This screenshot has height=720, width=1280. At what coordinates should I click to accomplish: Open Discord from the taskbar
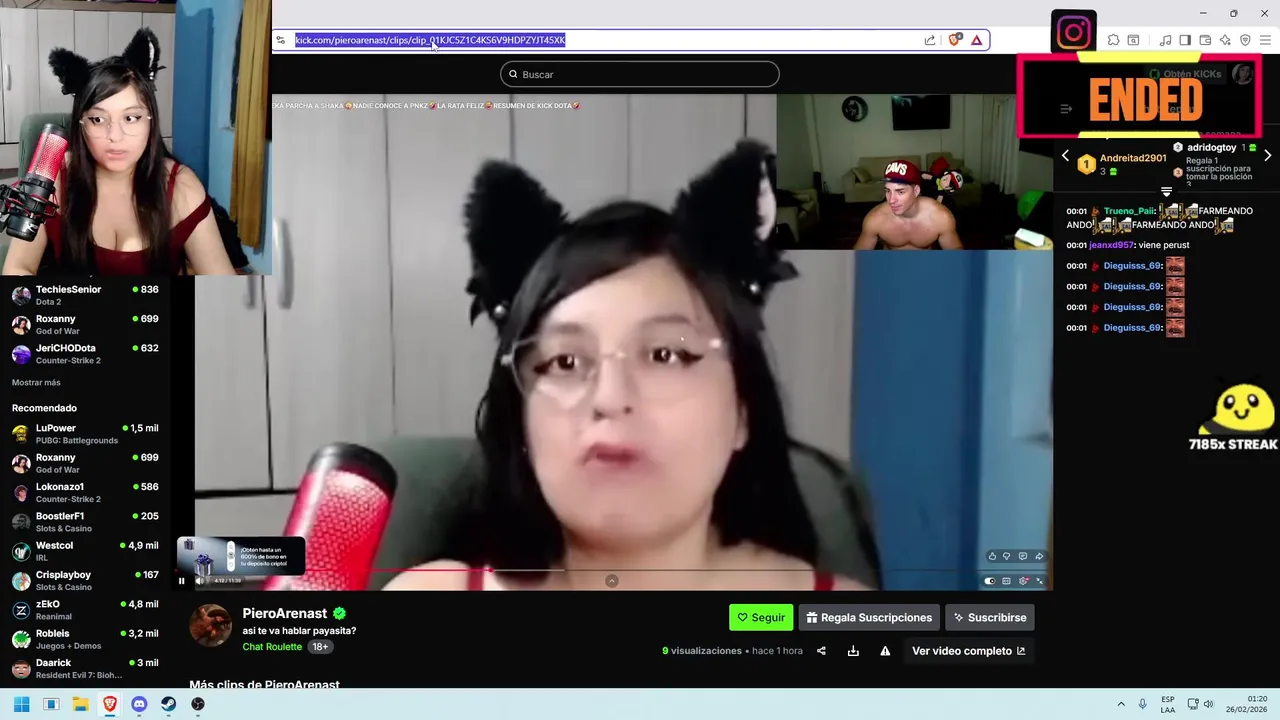click(139, 704)
